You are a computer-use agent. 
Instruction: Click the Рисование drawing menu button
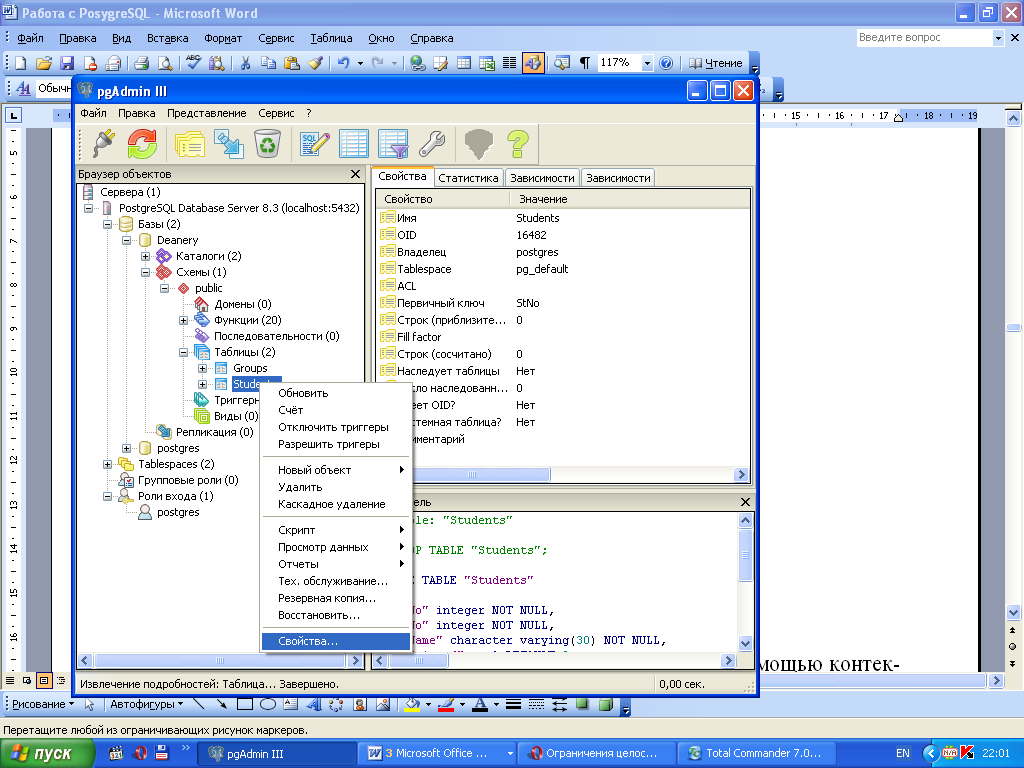pyautogui.click(x=42, y=704)
